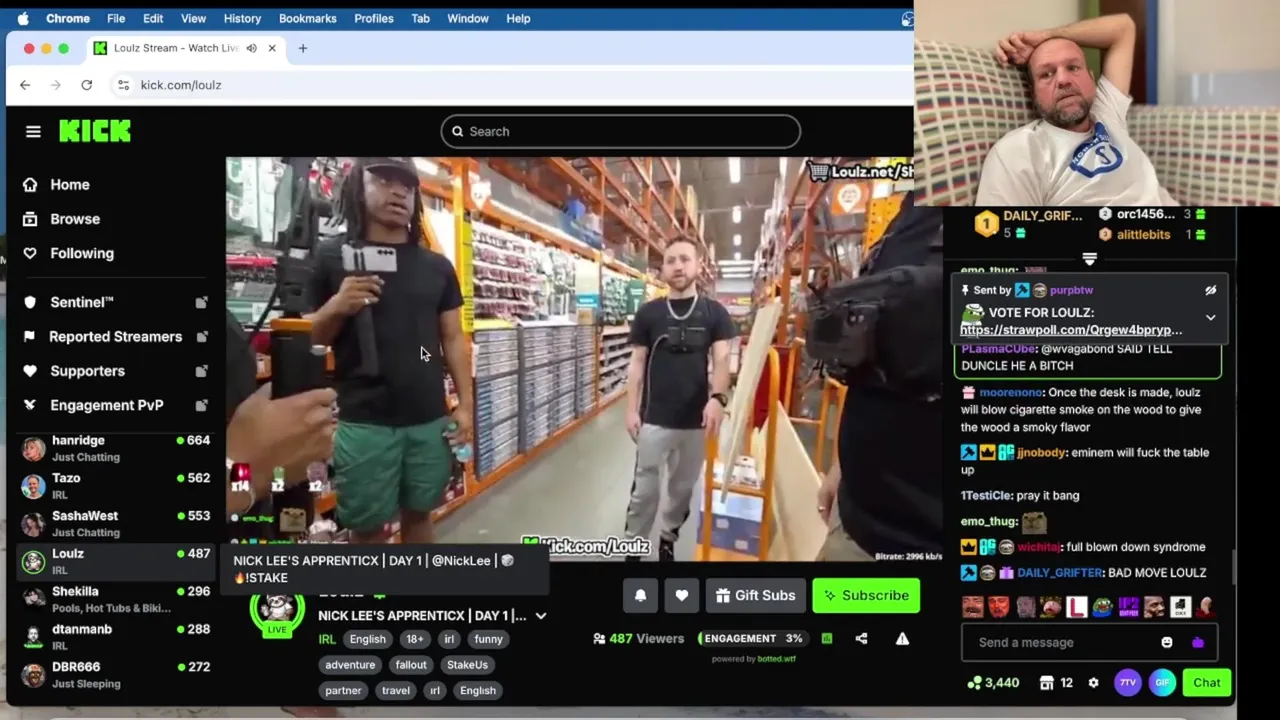Go to Home in Kick sidebar
The width and height of the screenshot is (1280, 720).
[x=57, y=185]
